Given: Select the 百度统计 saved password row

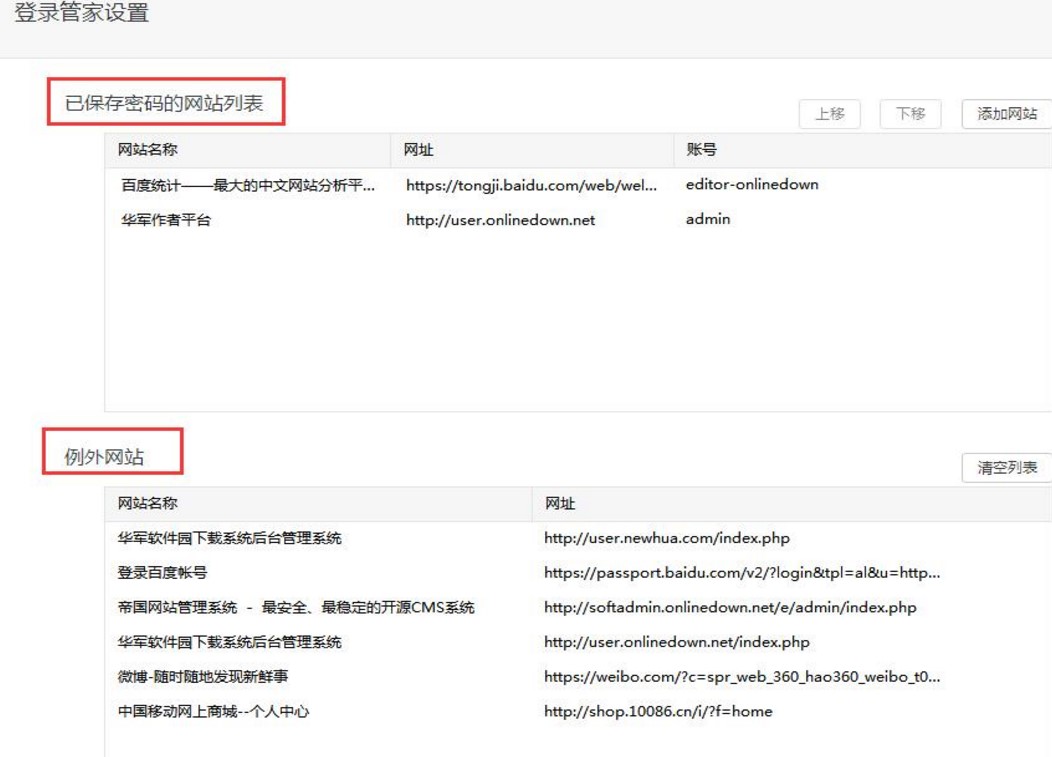Looking at the screenshot, I should coord(578,185).
